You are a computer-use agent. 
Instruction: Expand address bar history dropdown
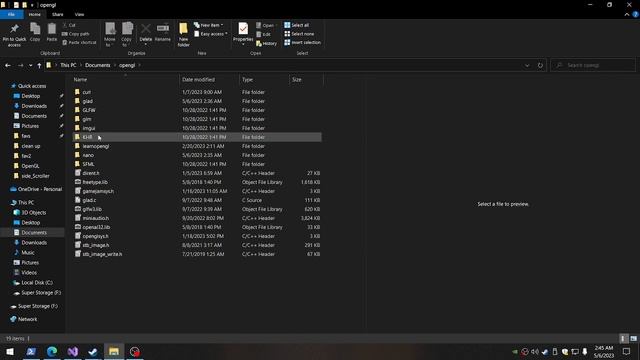527,65
